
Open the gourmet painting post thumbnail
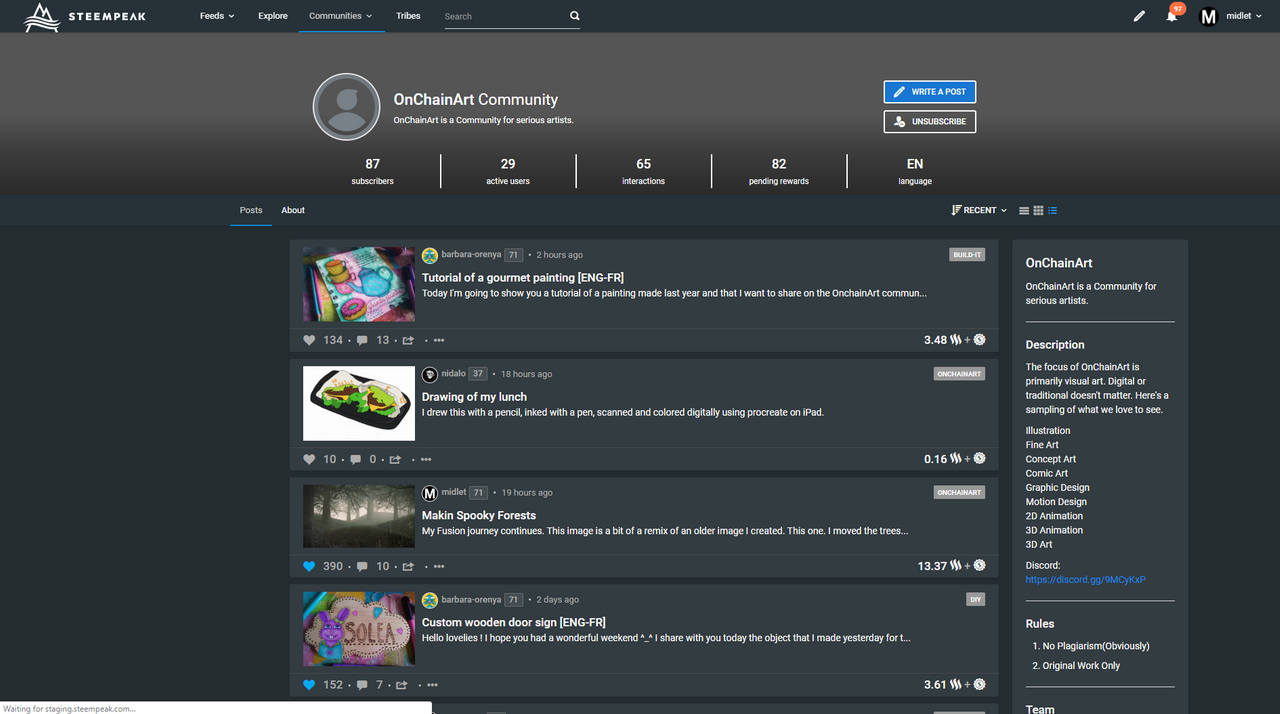(x=359, y=284)
